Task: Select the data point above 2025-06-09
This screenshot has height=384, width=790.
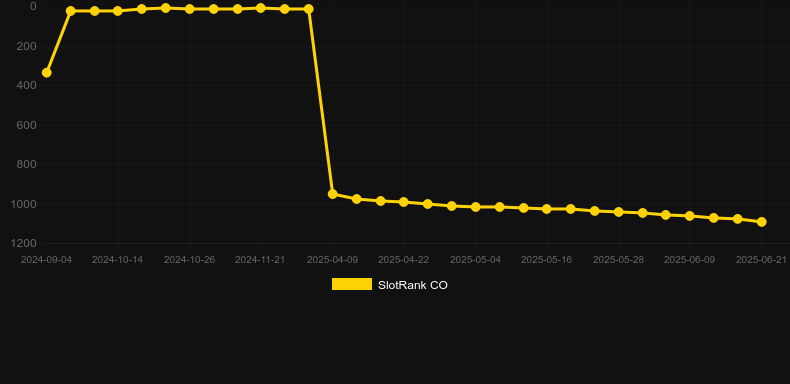Action: tap(690, 216)
